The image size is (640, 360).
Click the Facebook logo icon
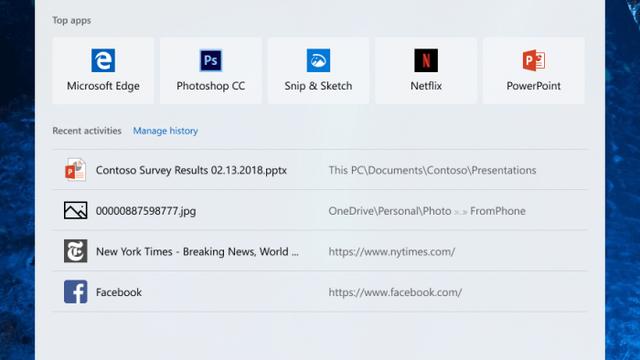pos(76,292)
